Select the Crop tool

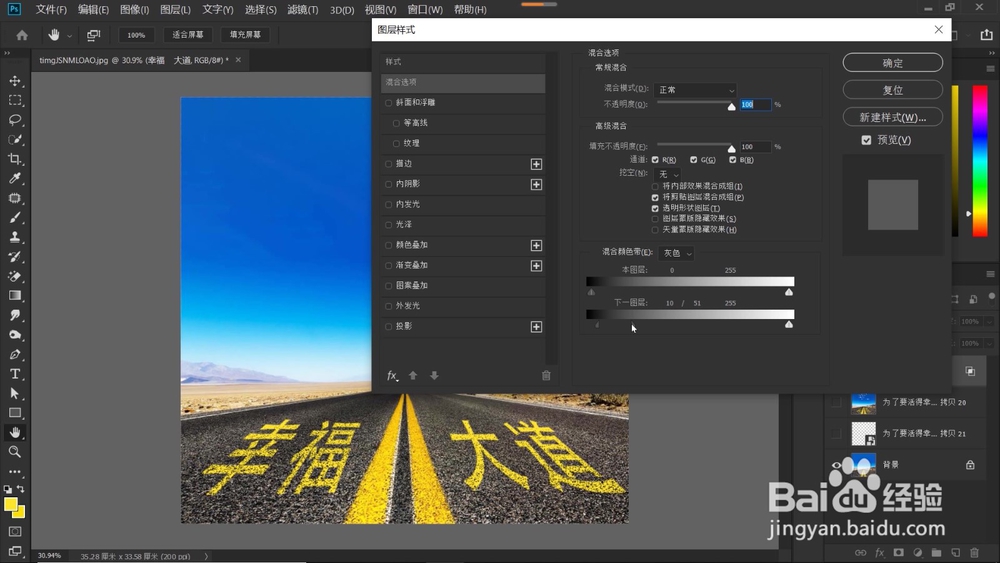tap(15, 159)
